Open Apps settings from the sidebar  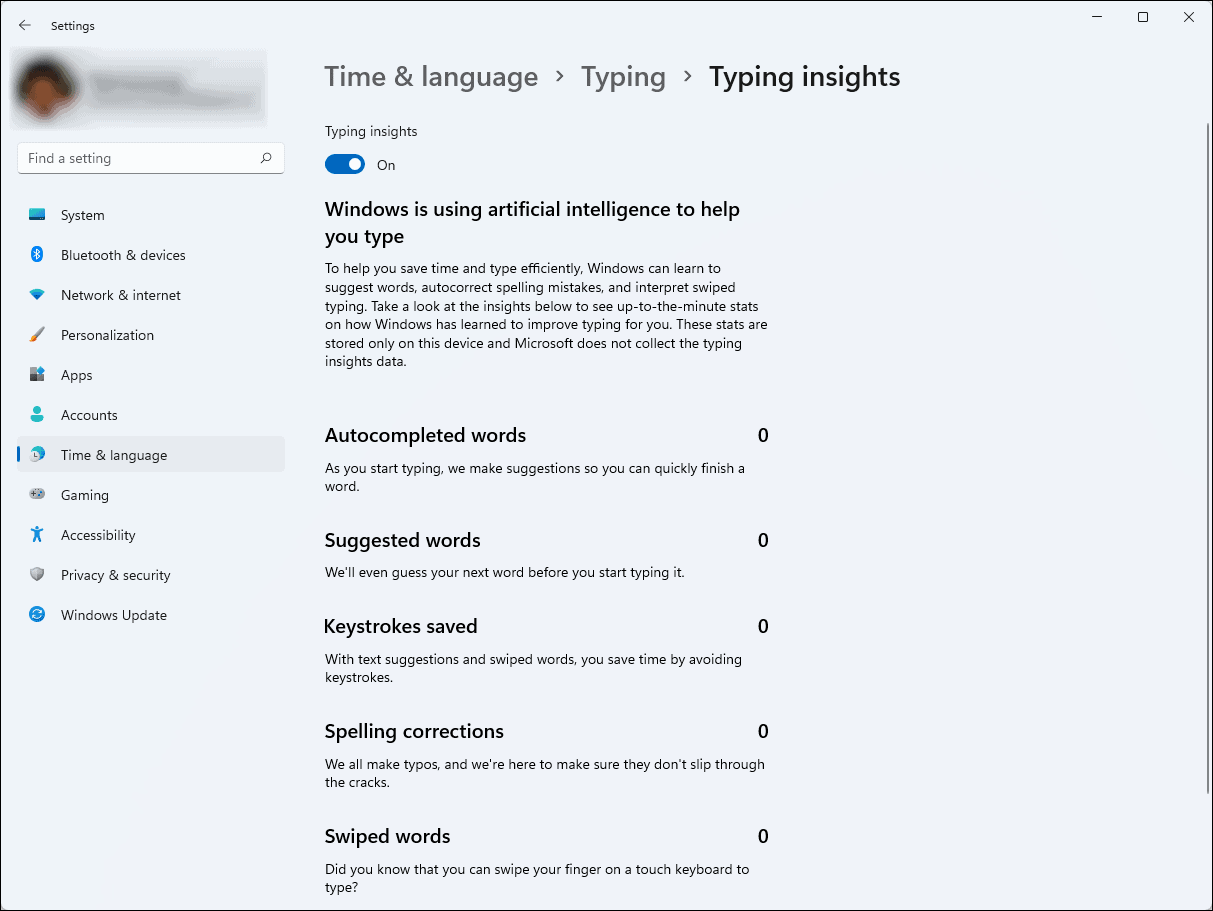point(36,375)
